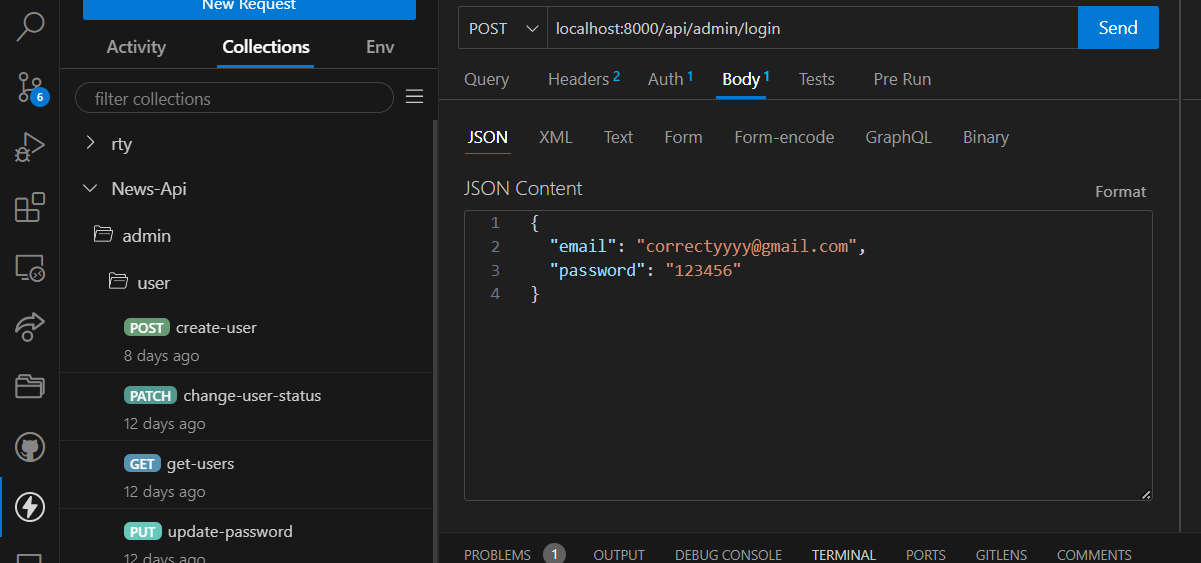Click the GitHub icon in activity bar

(29, 447)
